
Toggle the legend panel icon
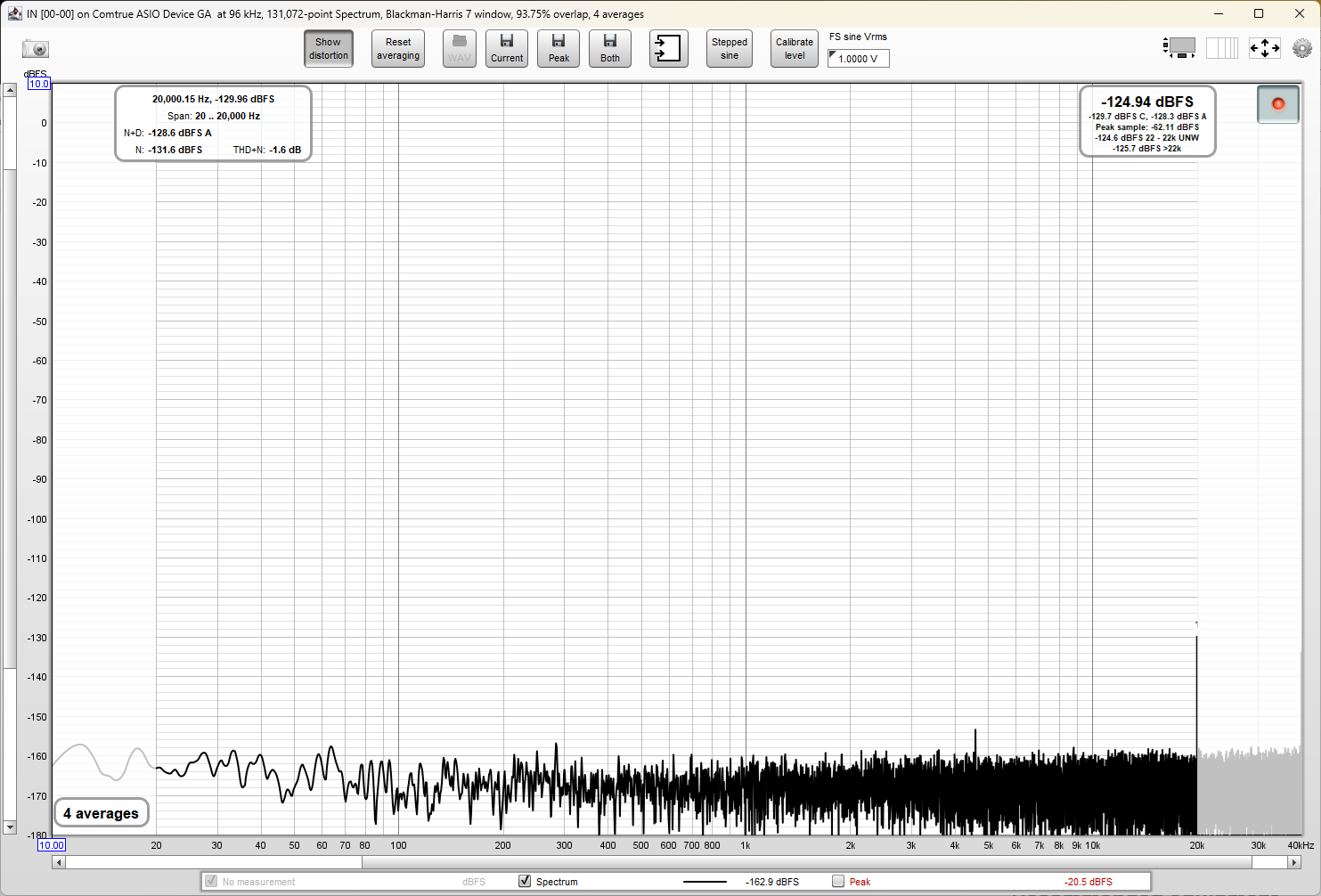tap(1179, 48)
